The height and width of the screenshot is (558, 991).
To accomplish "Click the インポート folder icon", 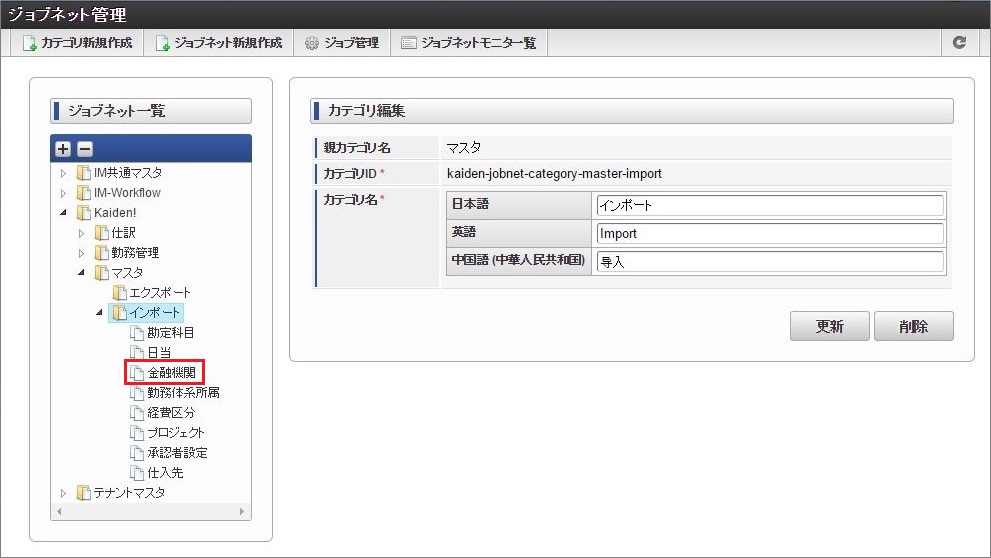I will coord(119,312).
